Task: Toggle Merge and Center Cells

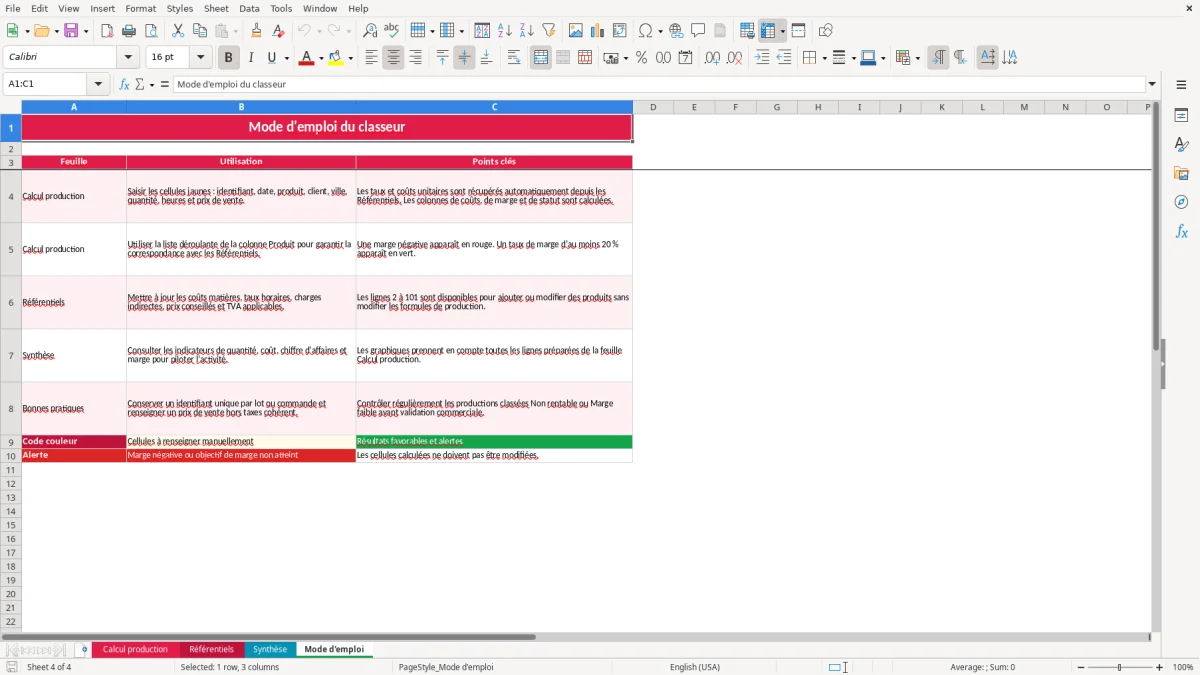Action: click(x=541, y=58)
